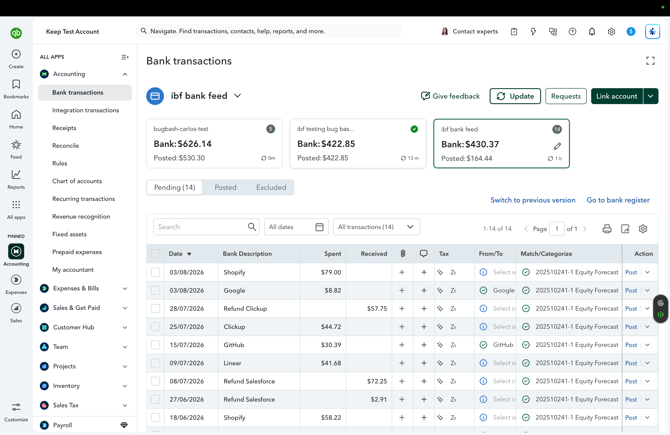Go to Home in the left rail
The image size is (670, 435).
click(x=16, y=115)
